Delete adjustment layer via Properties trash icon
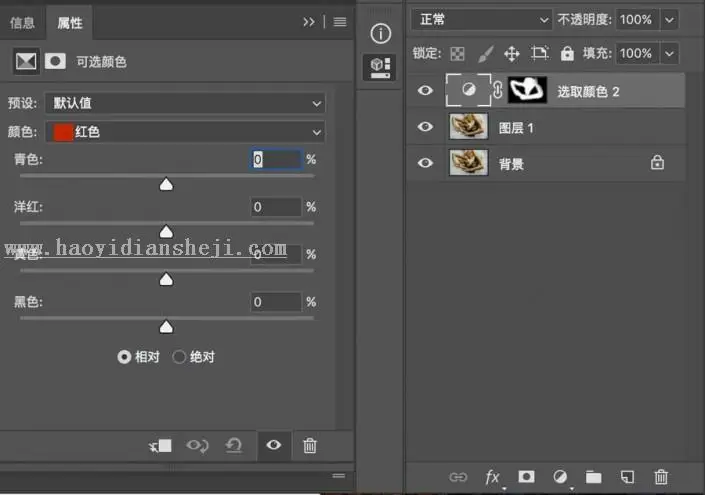The width and height of the screenshot is (705, 495). pos(310,446)
